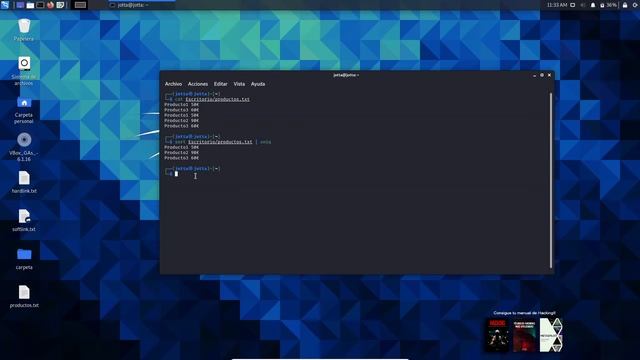Click the lock screen padlock icon
The width and height of the screenshot is (640, 360).
point(625,5)
